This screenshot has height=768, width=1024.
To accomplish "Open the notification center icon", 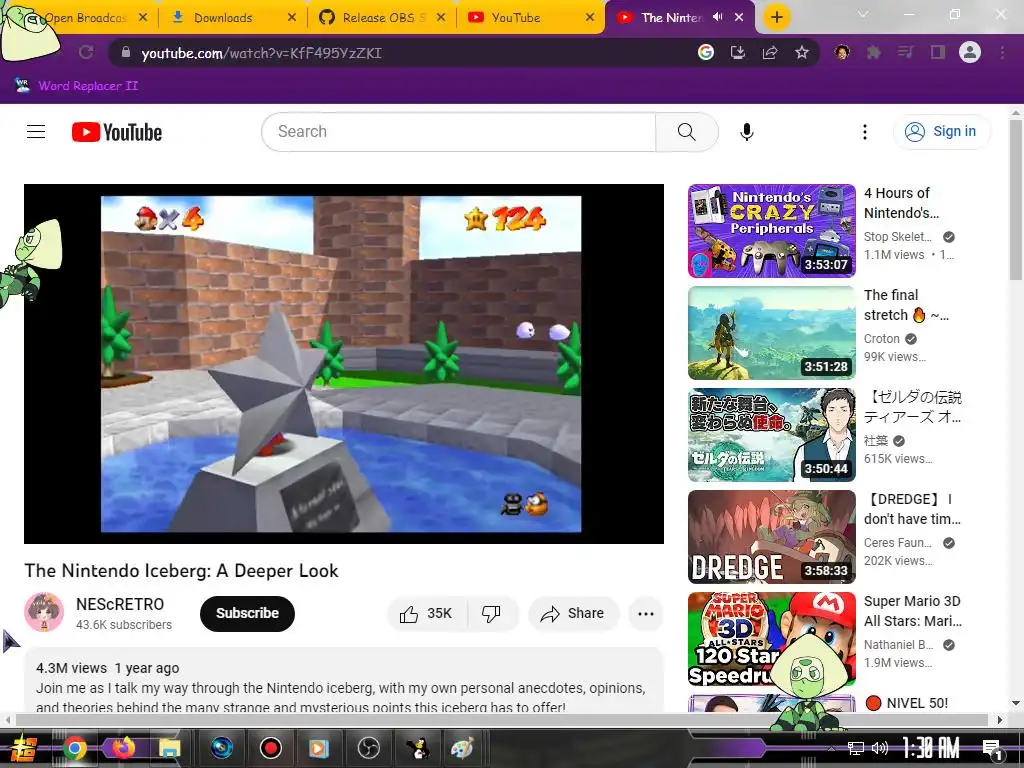I will coord(992,748).
